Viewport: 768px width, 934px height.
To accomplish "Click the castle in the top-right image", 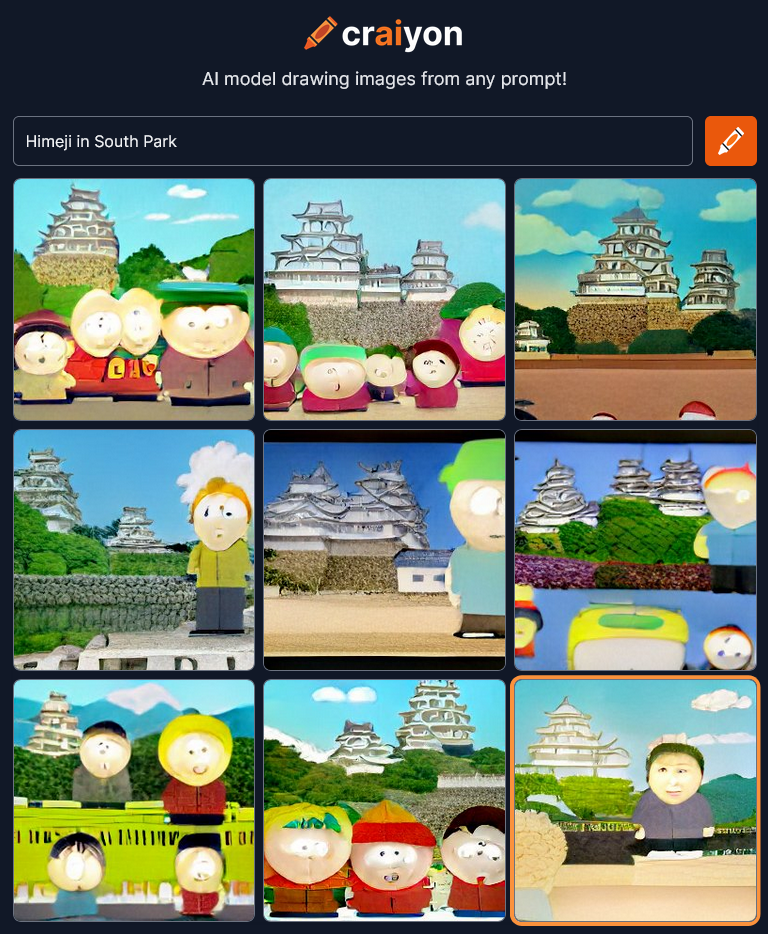I will [x=632, y=277].
